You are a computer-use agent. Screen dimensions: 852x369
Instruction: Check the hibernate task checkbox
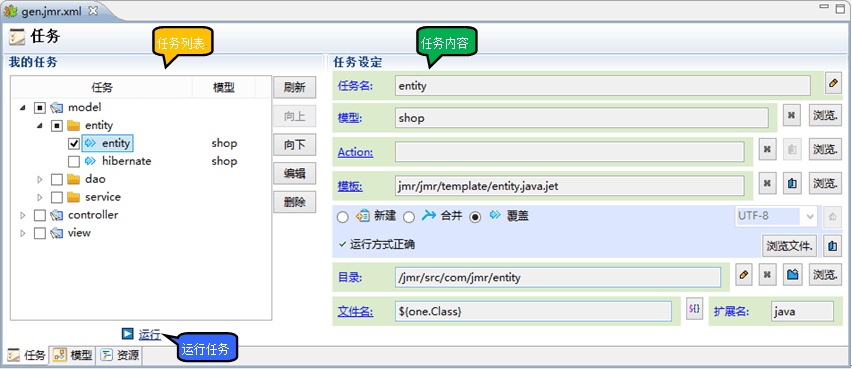click(x=74, y=161)
